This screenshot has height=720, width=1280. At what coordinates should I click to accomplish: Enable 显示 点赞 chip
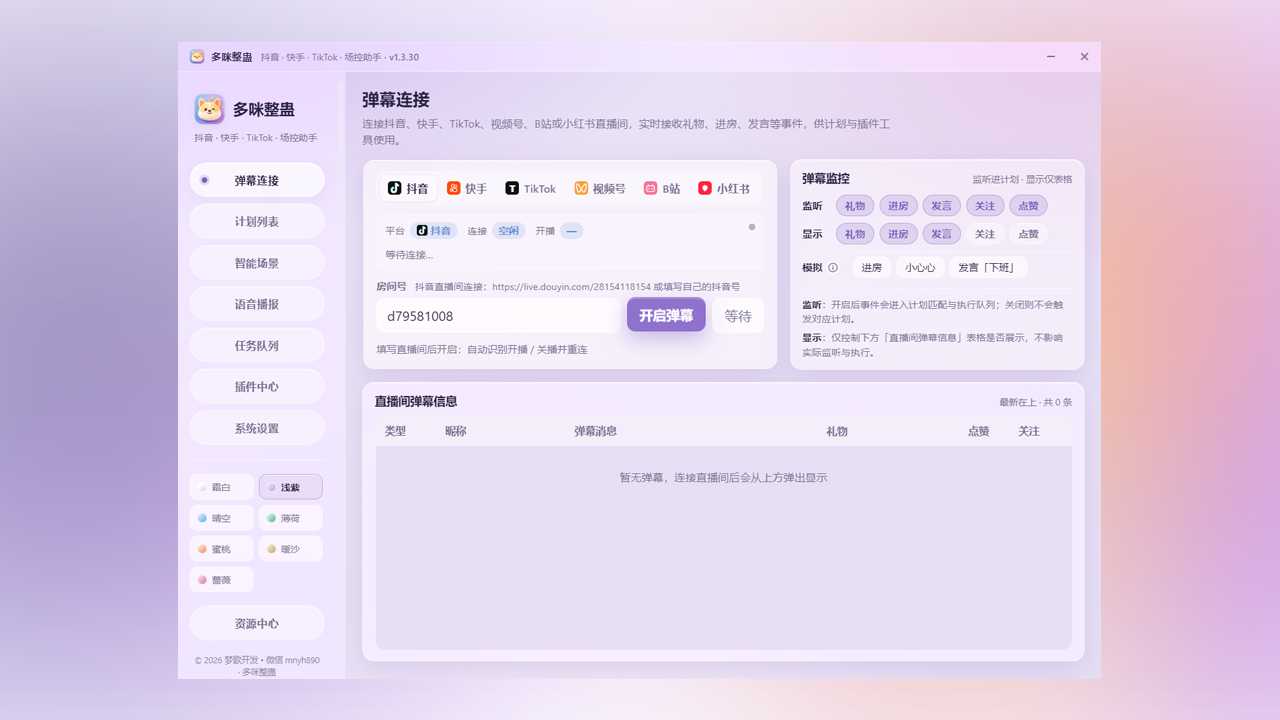click(1028, 233)
